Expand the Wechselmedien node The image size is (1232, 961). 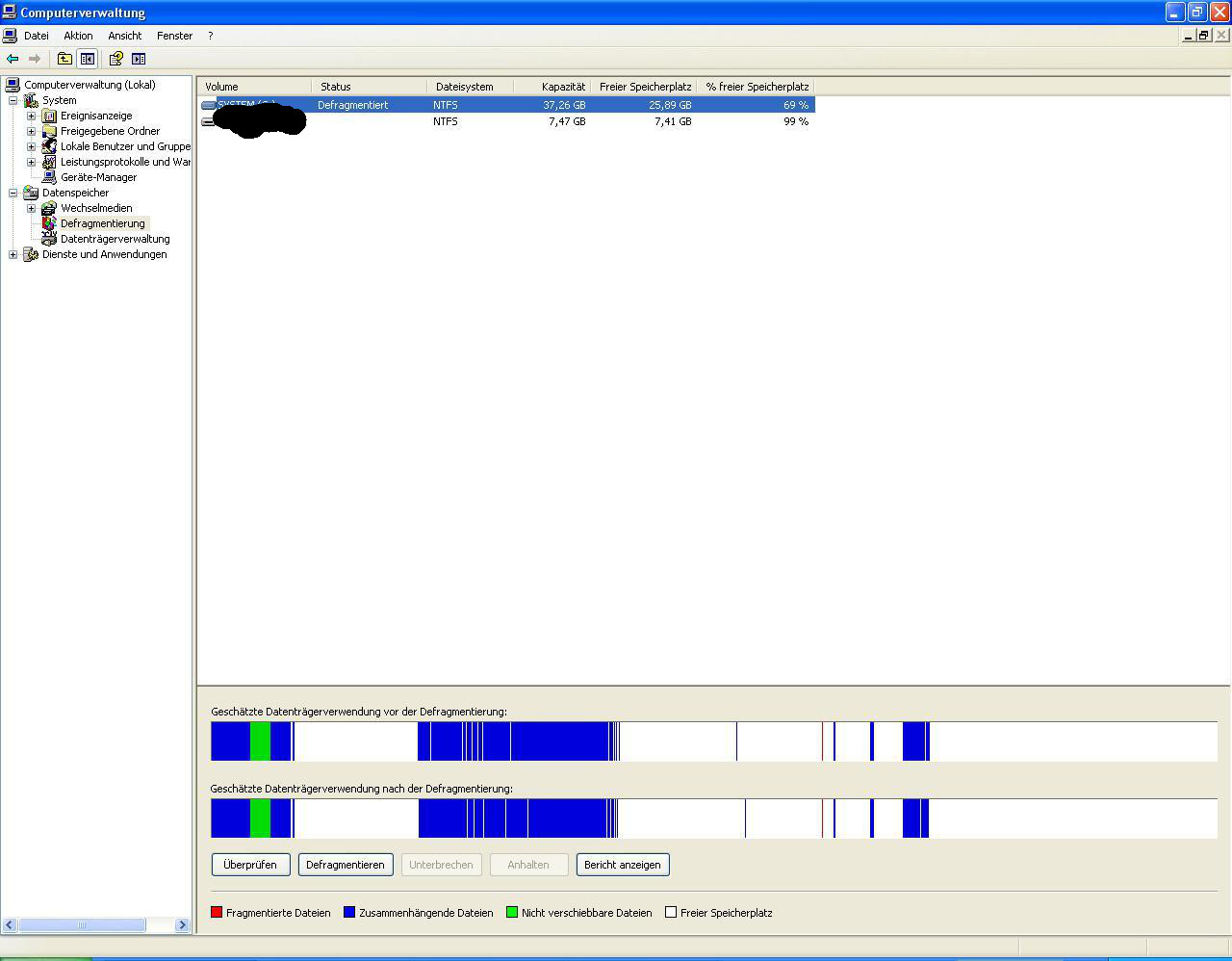pos(31,208)
